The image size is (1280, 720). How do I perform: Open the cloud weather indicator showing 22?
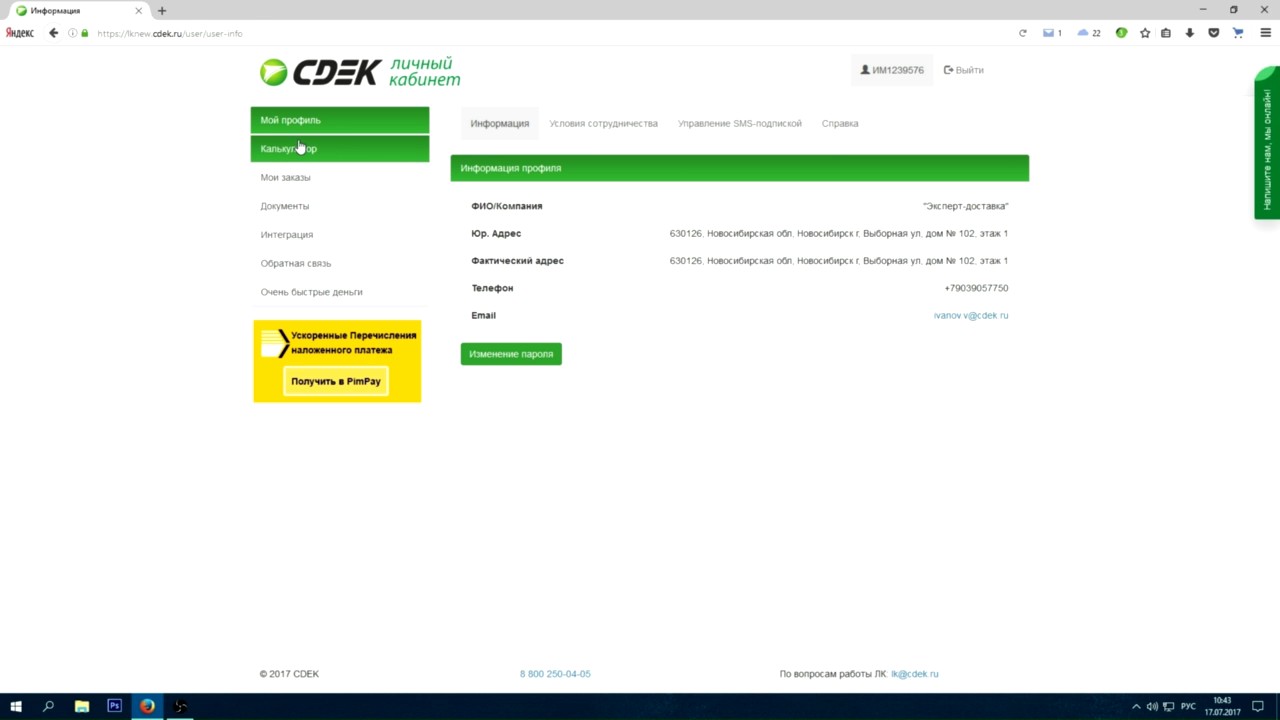[1089, 33]
